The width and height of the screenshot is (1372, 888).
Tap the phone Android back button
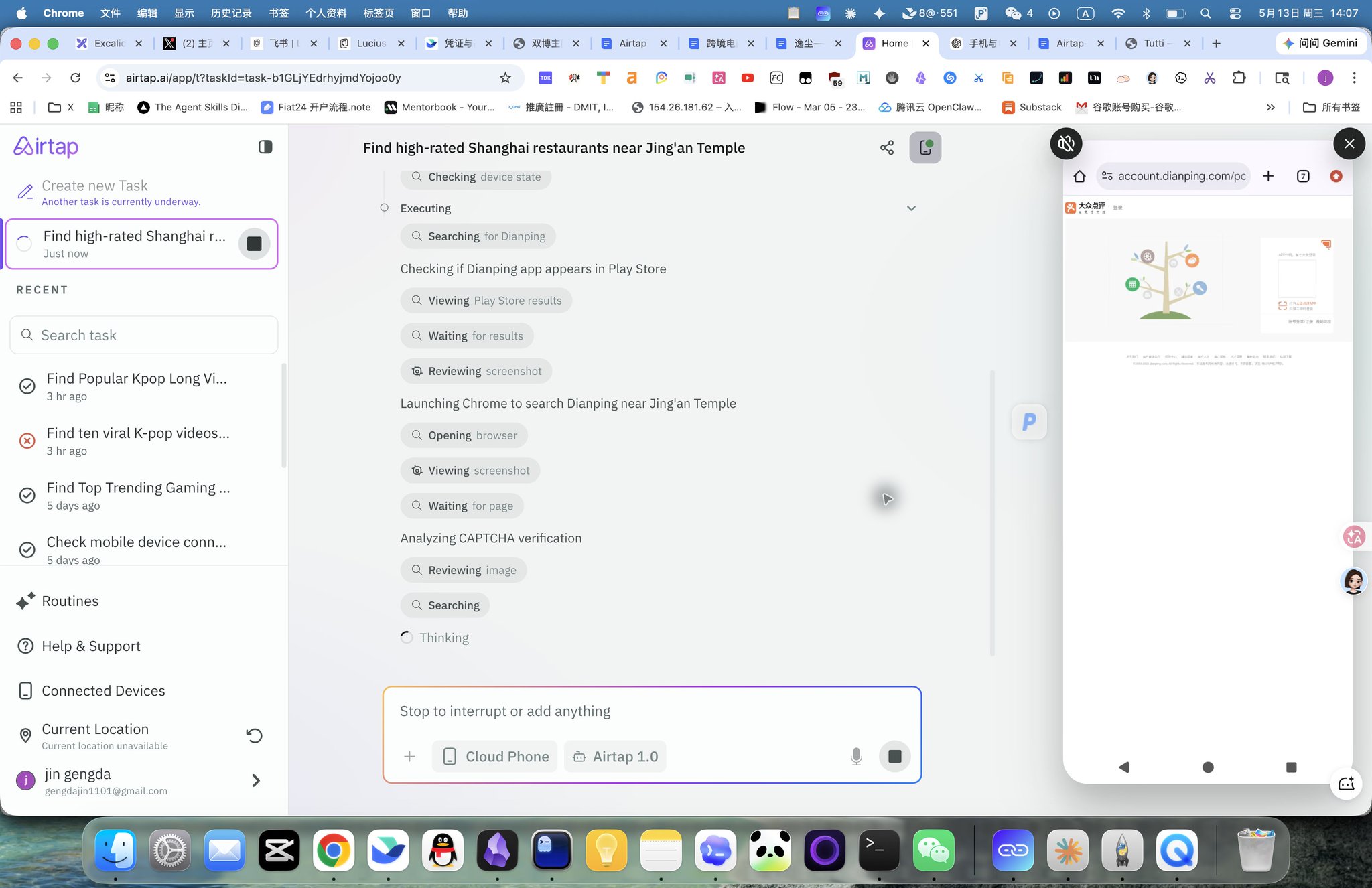click(x=1124, y=767)
